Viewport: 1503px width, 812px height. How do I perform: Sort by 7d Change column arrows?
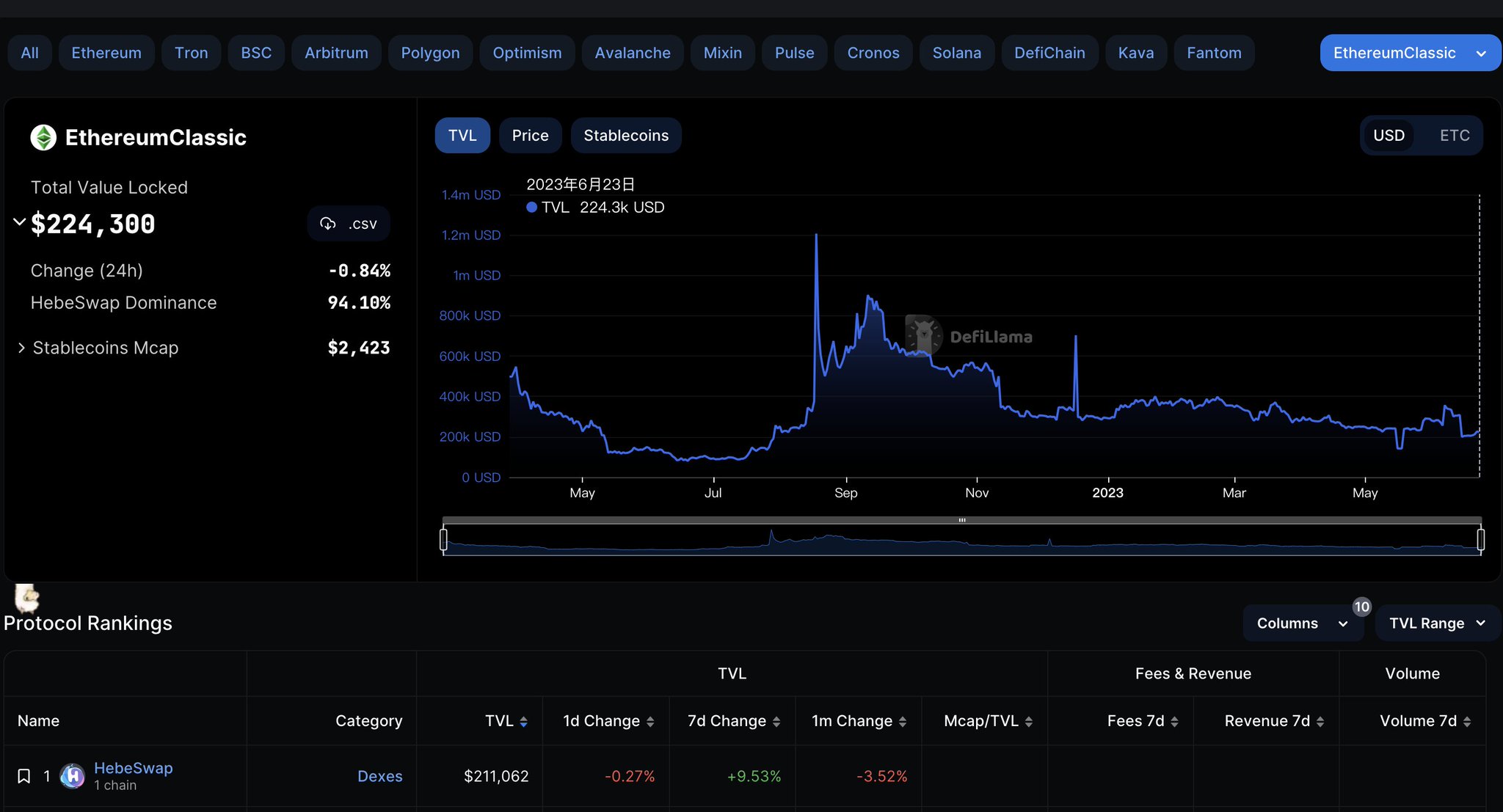coord(776,722)
